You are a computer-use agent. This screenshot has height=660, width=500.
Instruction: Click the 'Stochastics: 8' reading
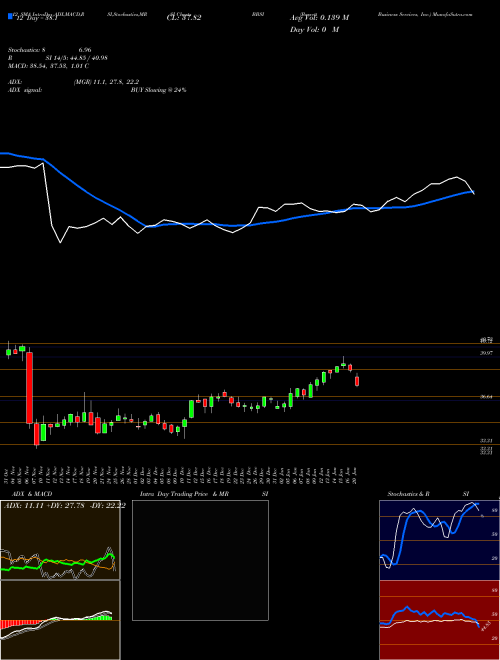pyautogui.click(x=27, y=50)
